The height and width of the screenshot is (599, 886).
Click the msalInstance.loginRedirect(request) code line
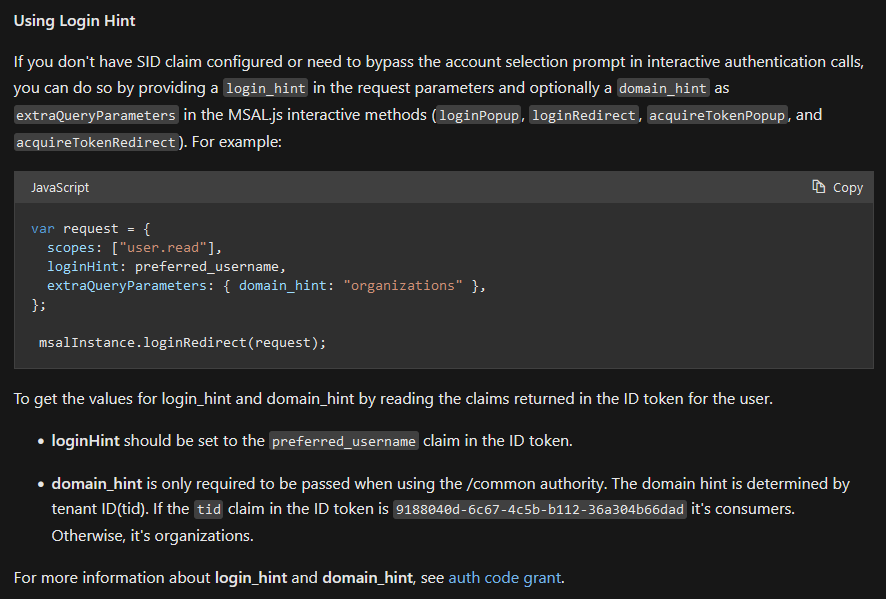(x=183, y=342)
